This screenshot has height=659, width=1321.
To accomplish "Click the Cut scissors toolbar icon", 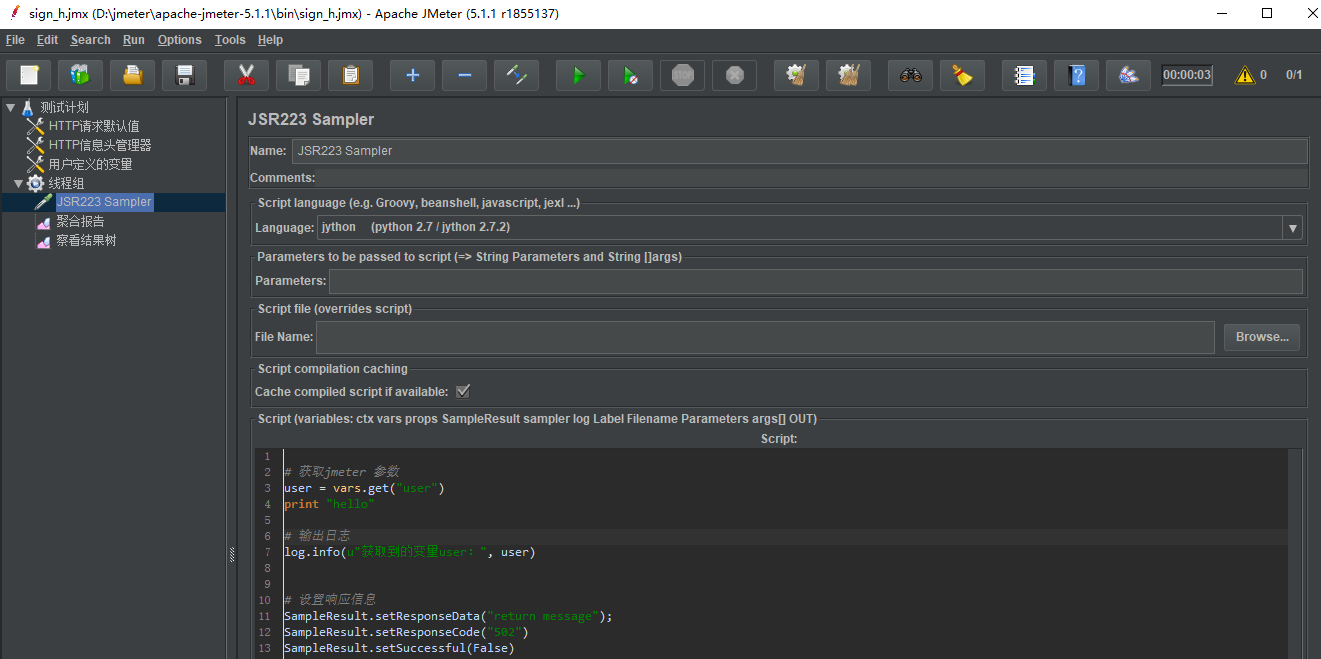I will [x=246, y=75].
